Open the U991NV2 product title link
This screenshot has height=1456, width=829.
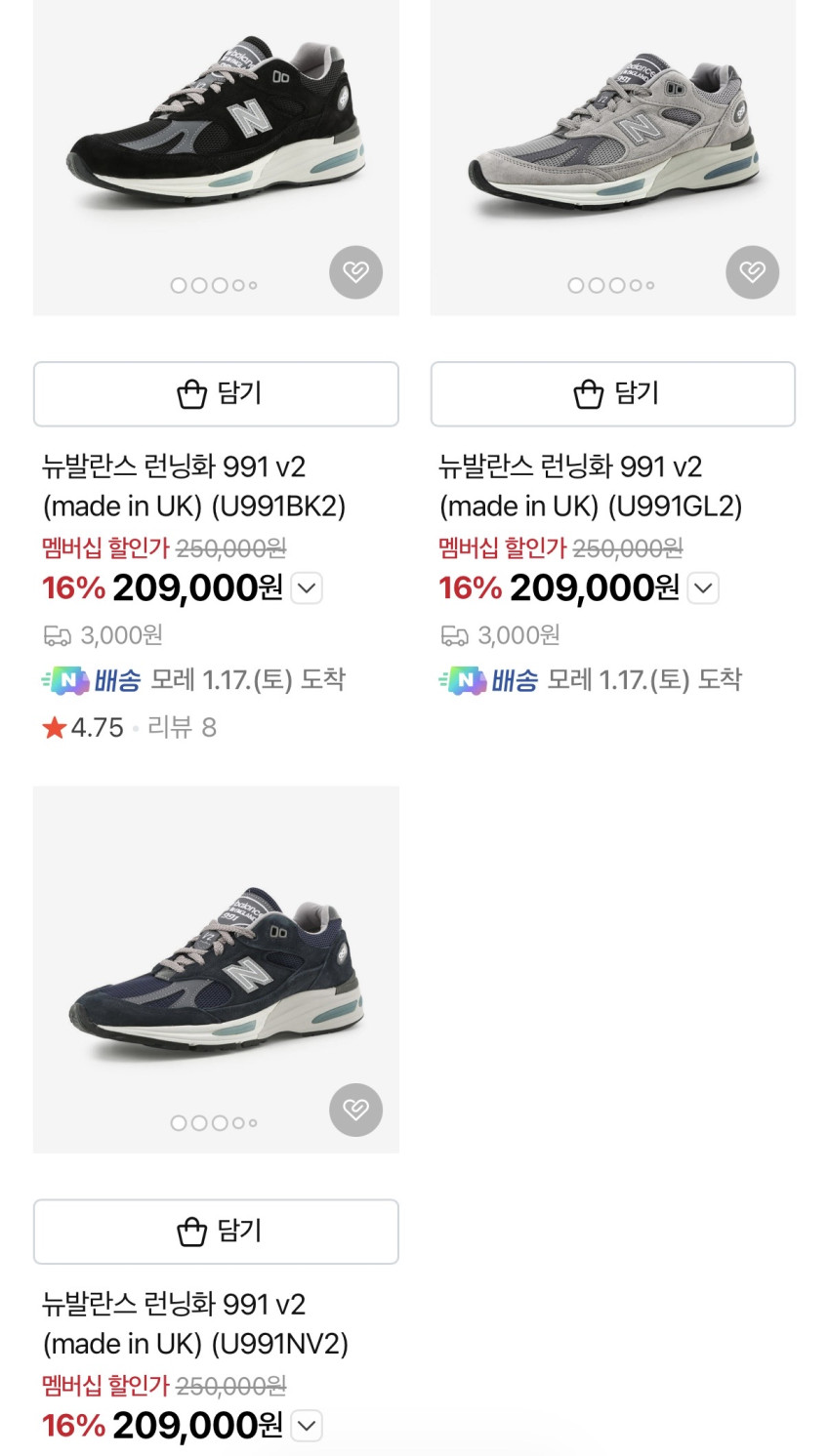point(194,1323)
